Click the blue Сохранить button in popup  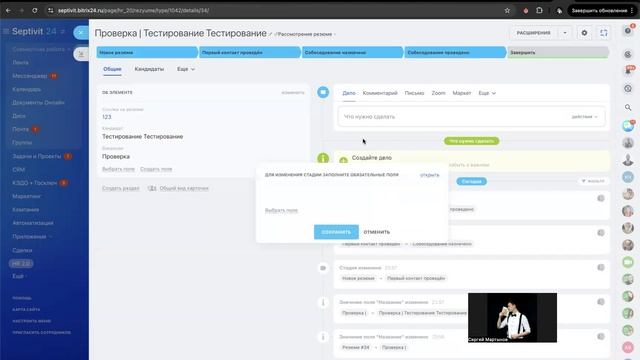pyautogui.click(x=336, y=232)
